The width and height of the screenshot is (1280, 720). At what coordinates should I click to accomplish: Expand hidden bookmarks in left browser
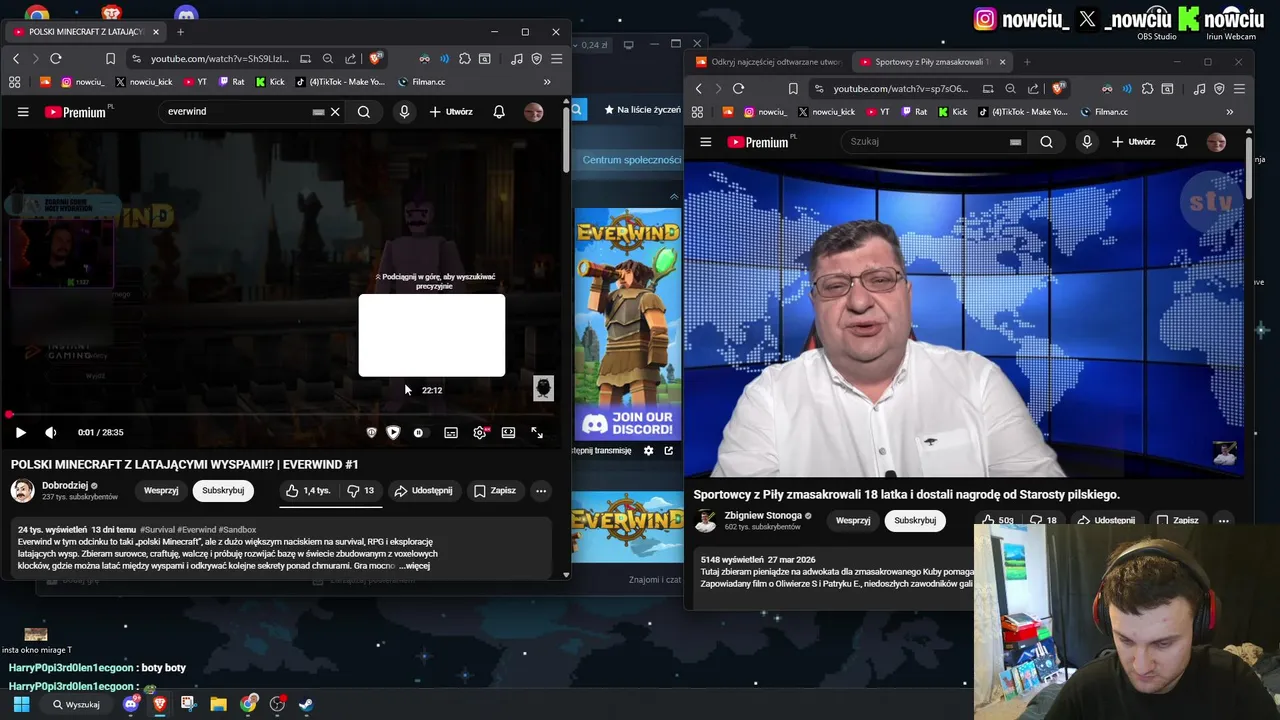point(547,82)
